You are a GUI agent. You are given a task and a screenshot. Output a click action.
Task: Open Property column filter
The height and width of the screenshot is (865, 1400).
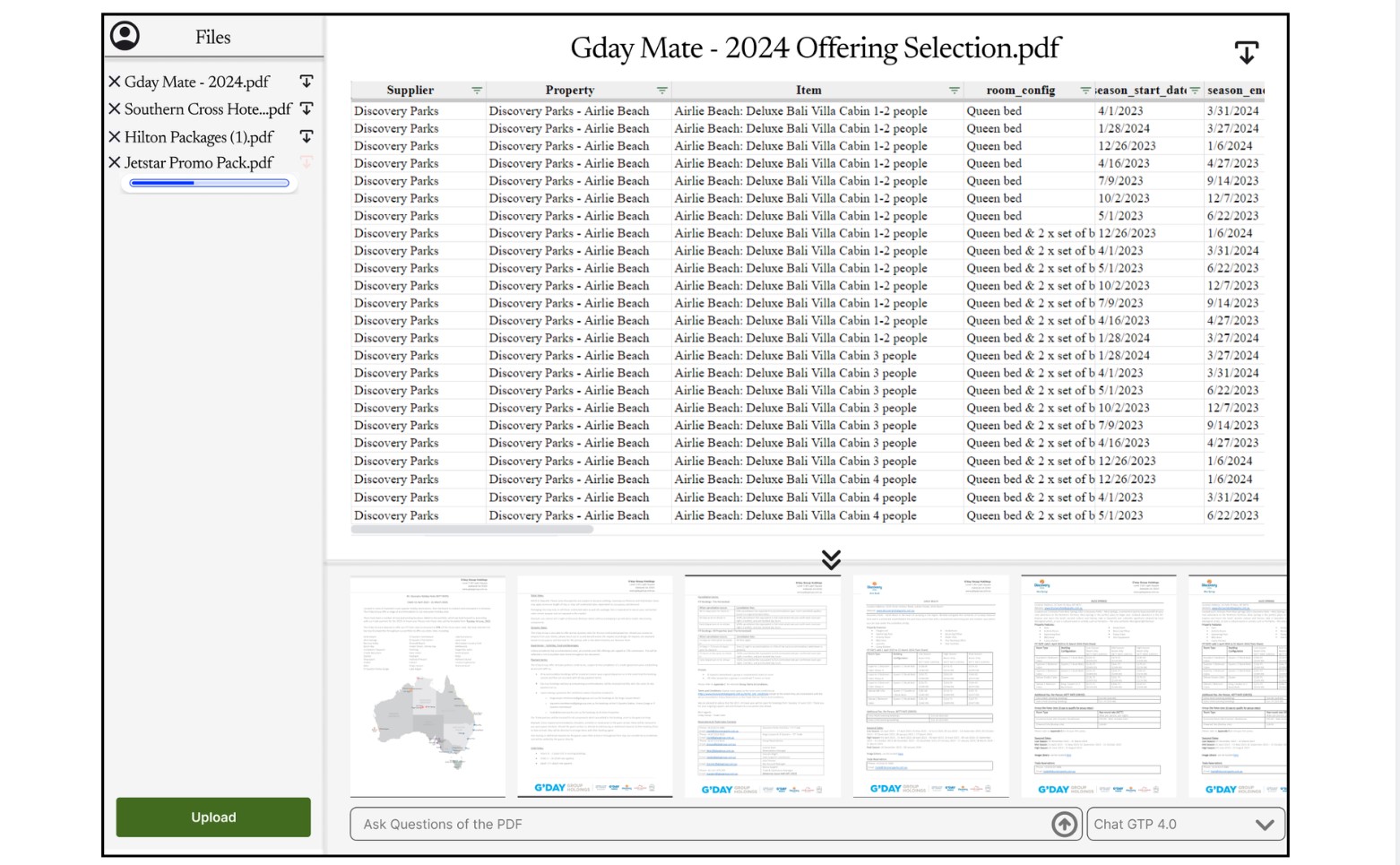[661, 91]
